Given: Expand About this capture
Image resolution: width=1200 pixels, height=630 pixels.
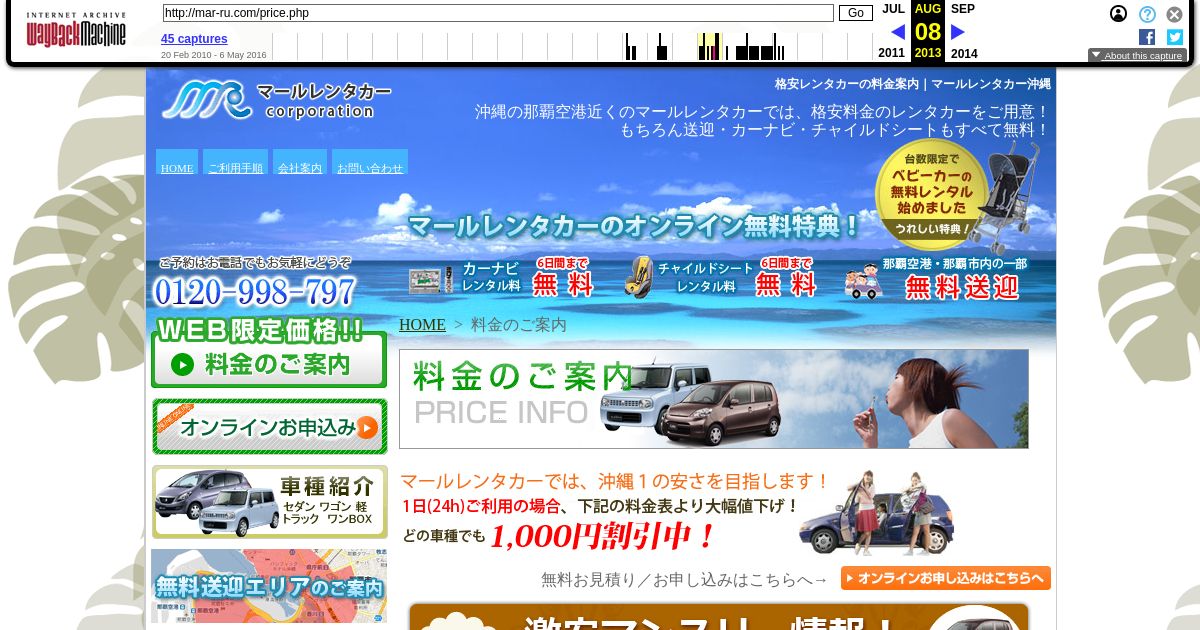Looking at the screenshot, I should [1137, 56].
